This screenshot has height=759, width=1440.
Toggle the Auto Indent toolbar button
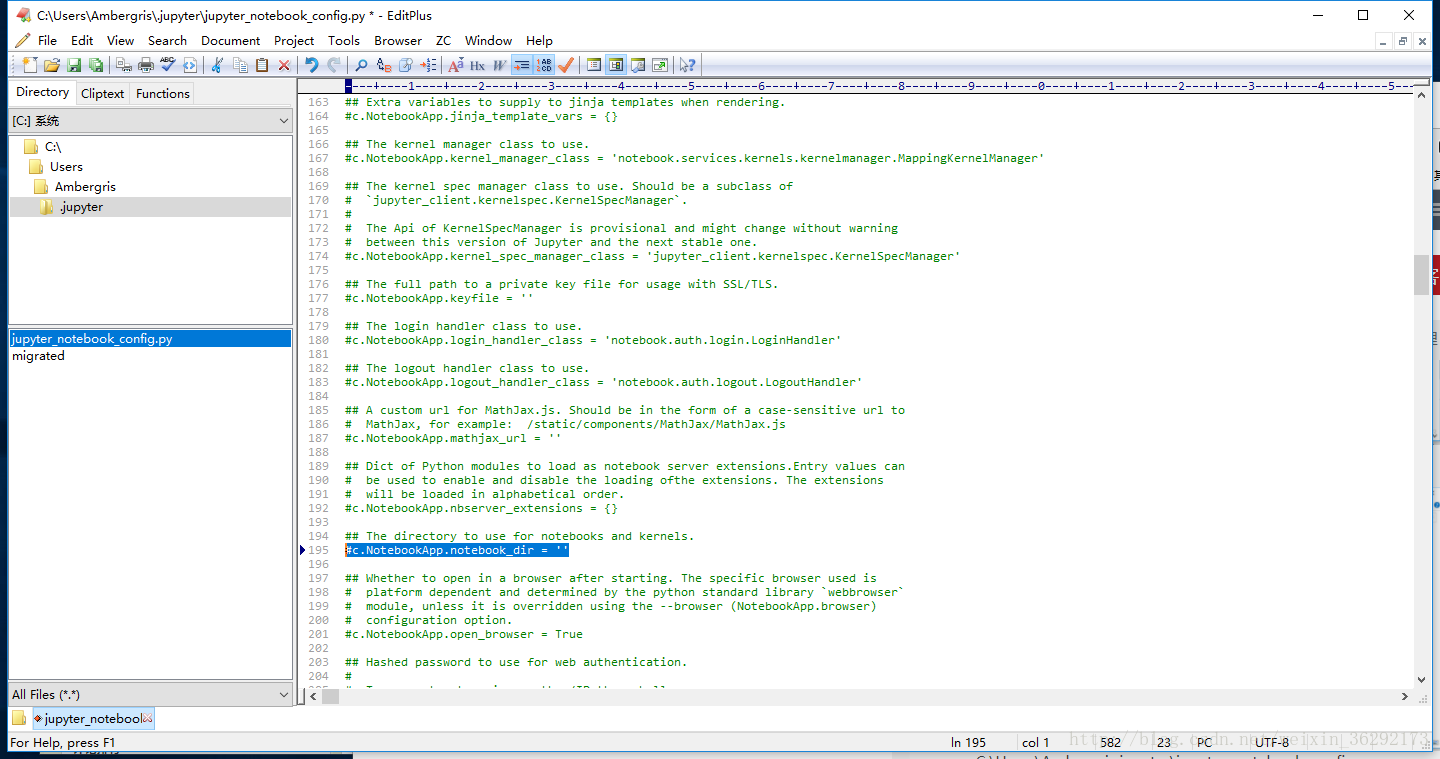tap(521, 65)
